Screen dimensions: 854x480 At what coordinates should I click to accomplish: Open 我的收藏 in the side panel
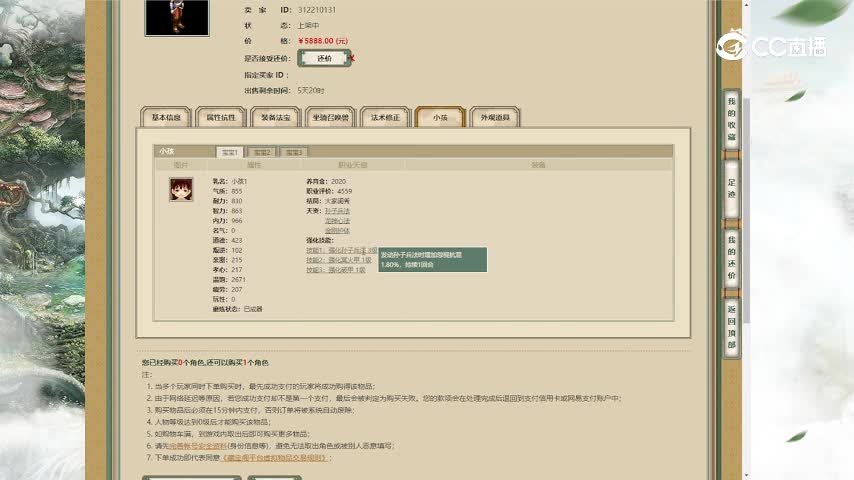(731, 119)
